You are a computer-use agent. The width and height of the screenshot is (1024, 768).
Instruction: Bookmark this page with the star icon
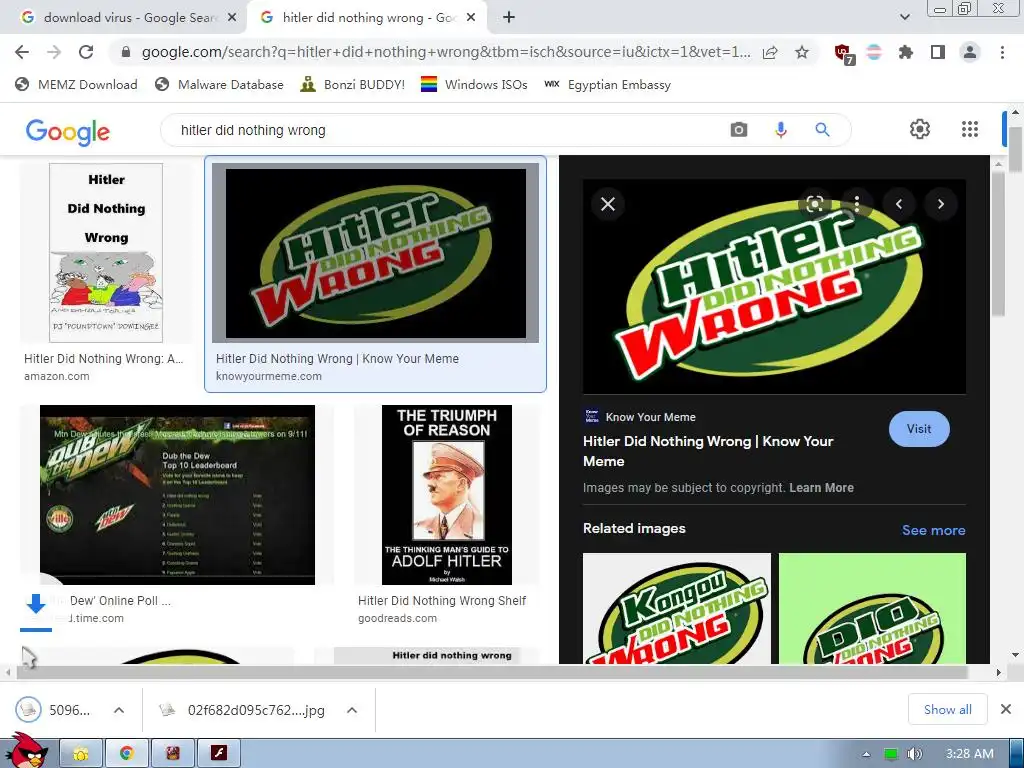[x=802, y=52]
